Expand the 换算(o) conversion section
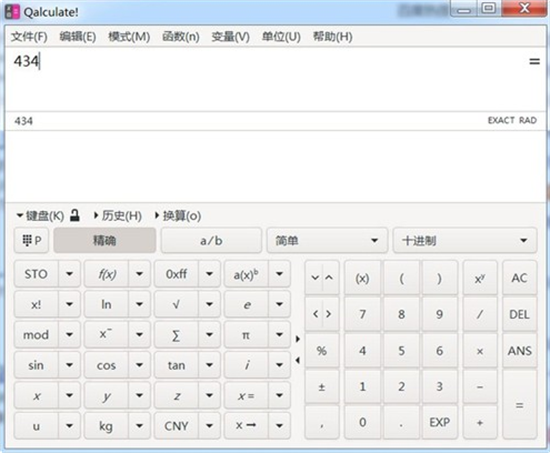550x453 pixels. pyautogui.click(x=178, y=215)
